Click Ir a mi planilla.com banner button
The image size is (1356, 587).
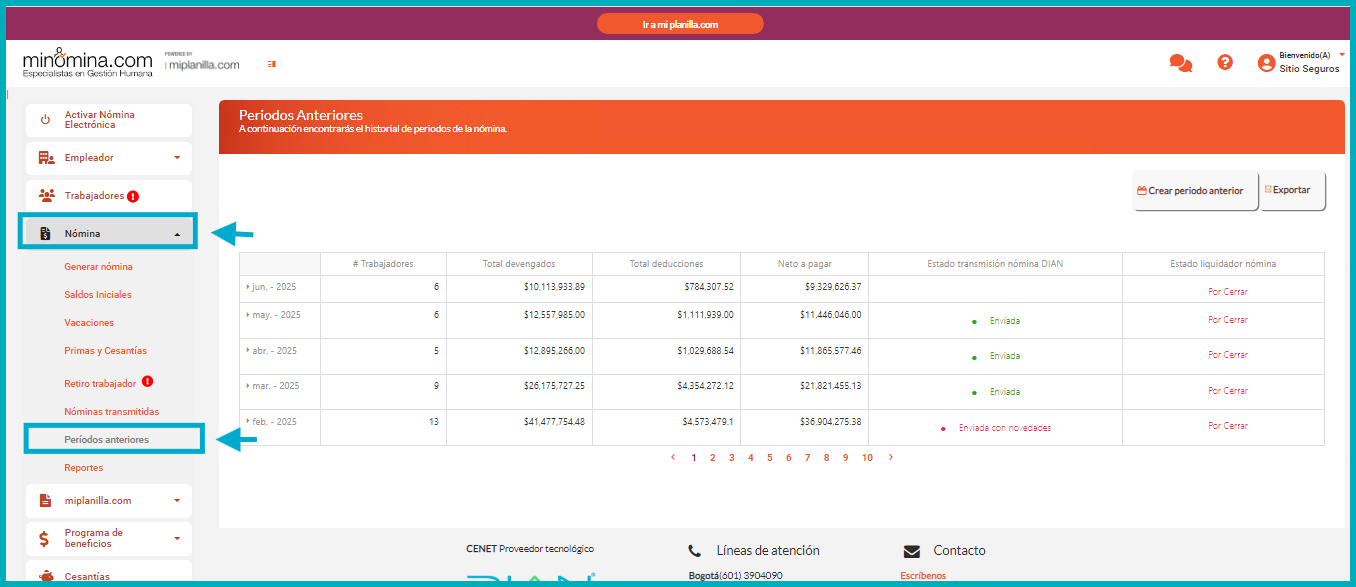click(680, 24)
